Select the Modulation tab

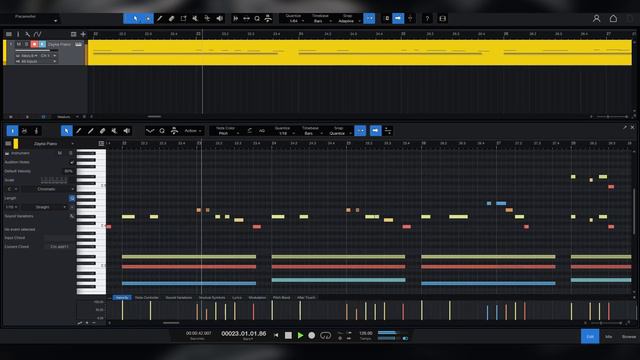point(257,298)
